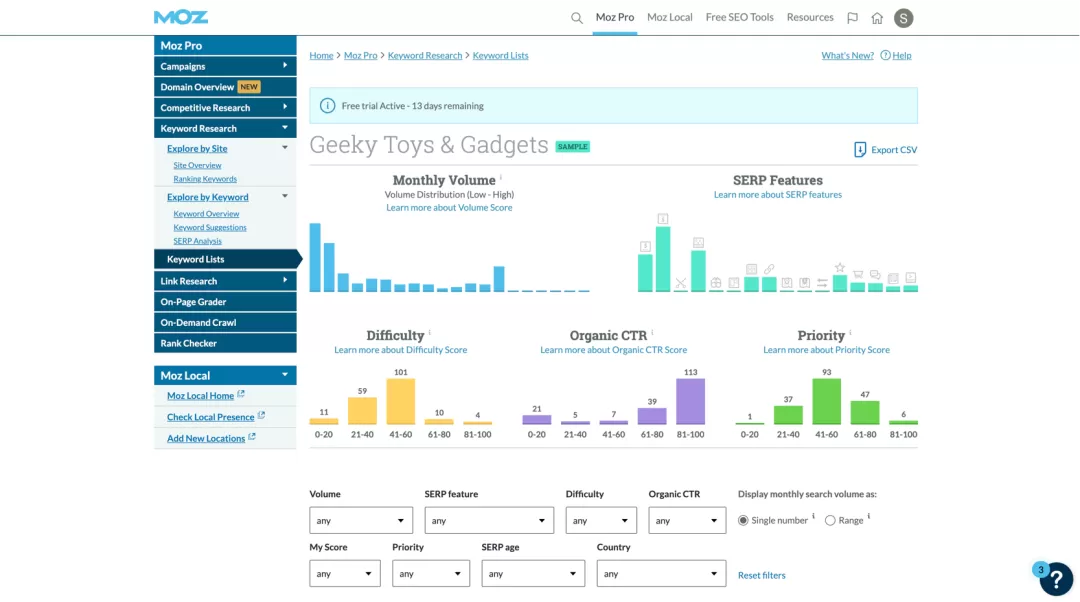
Task: Open the SERP feature filter dropdown
Action: (x=489, y=521)
